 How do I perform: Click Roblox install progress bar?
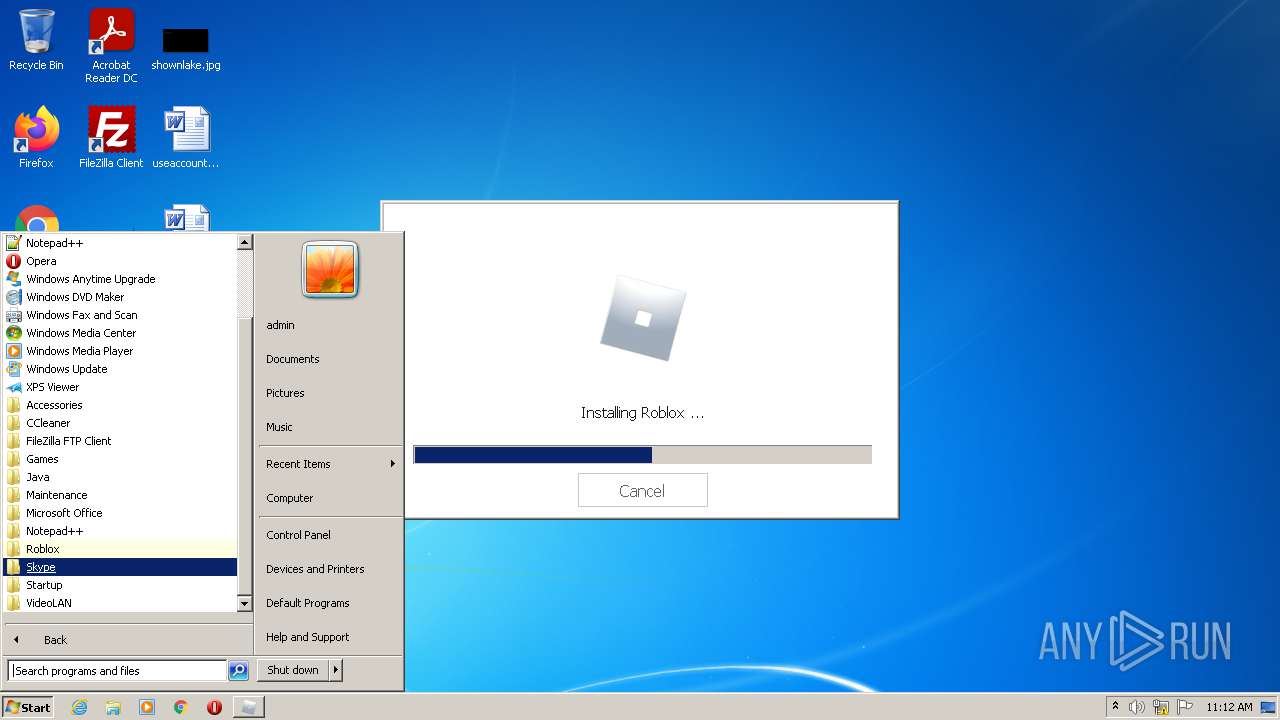[642, 455]
